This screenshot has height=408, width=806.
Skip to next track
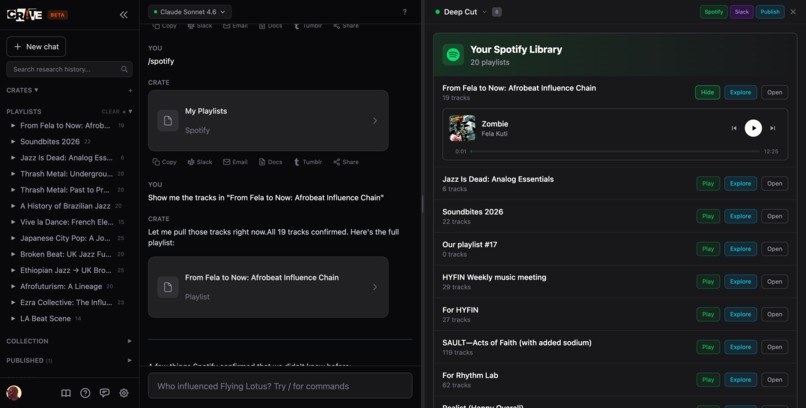772,128
